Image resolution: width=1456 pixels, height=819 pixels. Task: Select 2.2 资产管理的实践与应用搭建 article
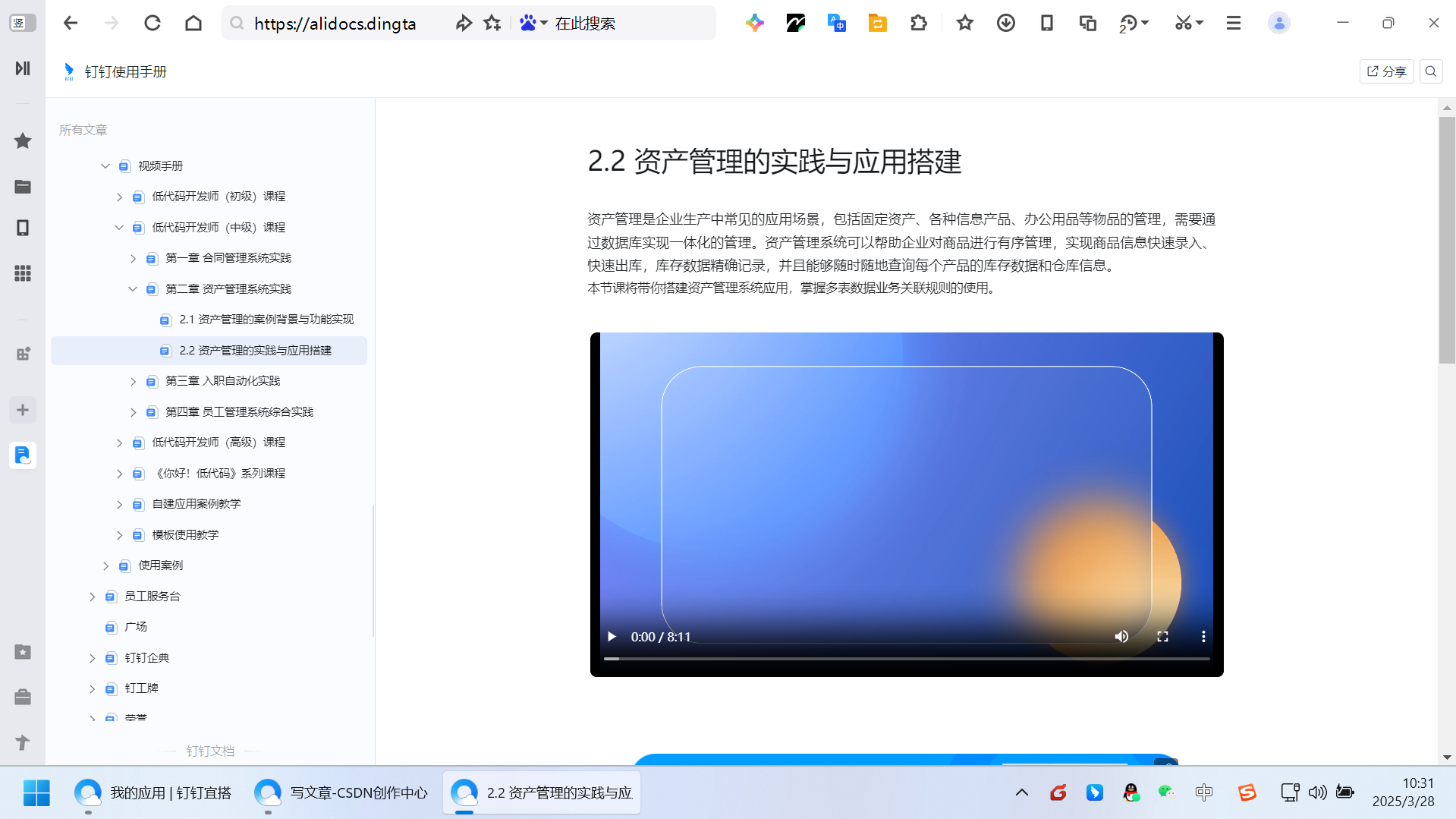click(x=209, y=351)
